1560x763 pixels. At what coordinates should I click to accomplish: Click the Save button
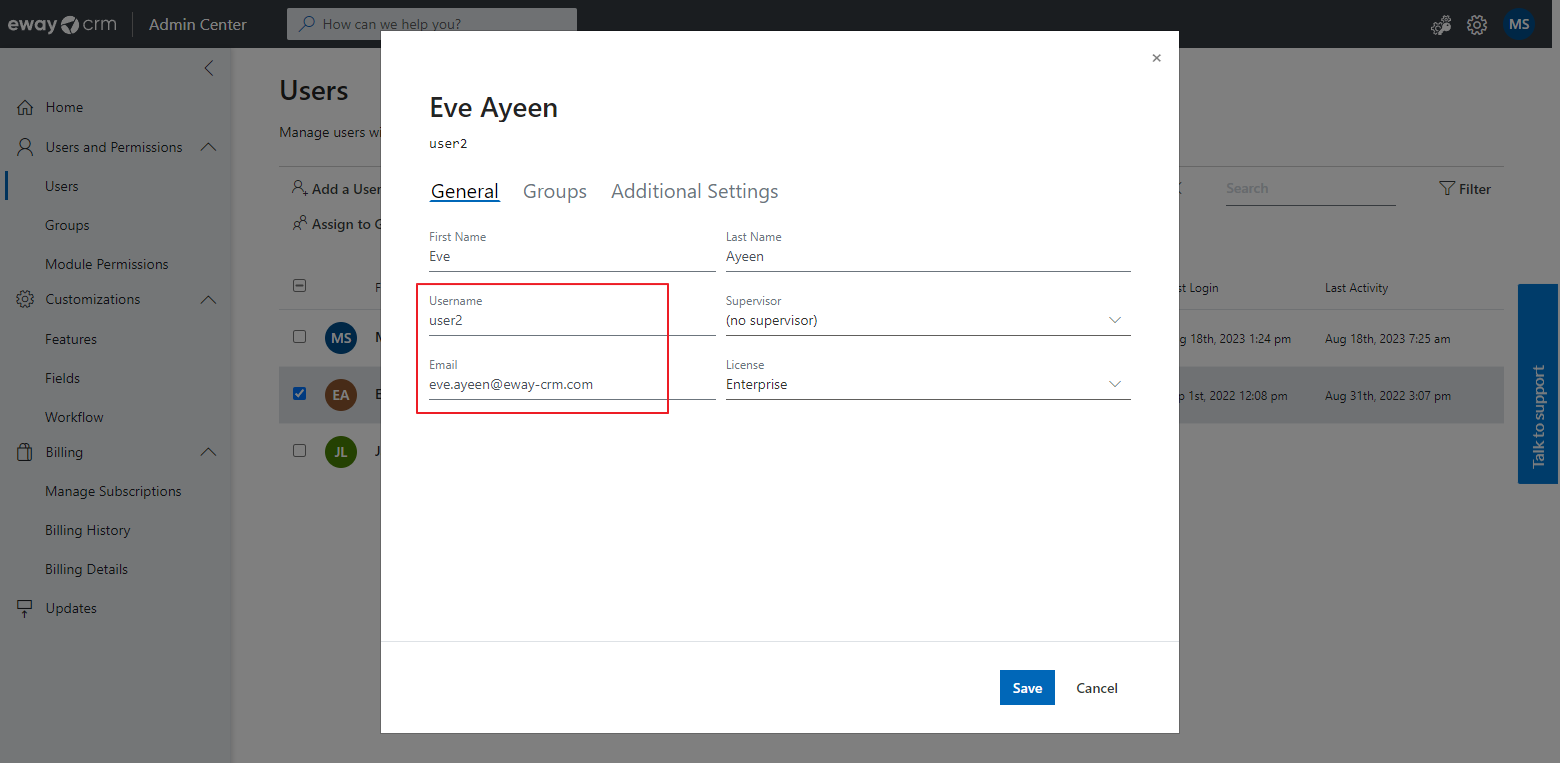coord(1027,688)
